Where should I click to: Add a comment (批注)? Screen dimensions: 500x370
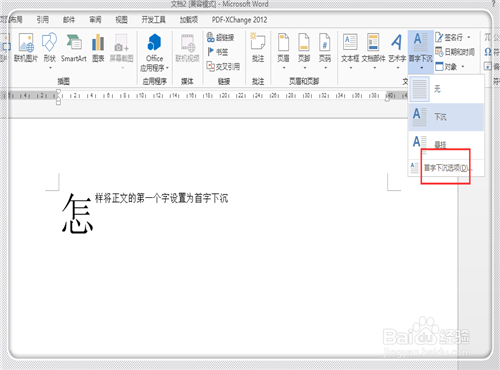coord(258,47)
